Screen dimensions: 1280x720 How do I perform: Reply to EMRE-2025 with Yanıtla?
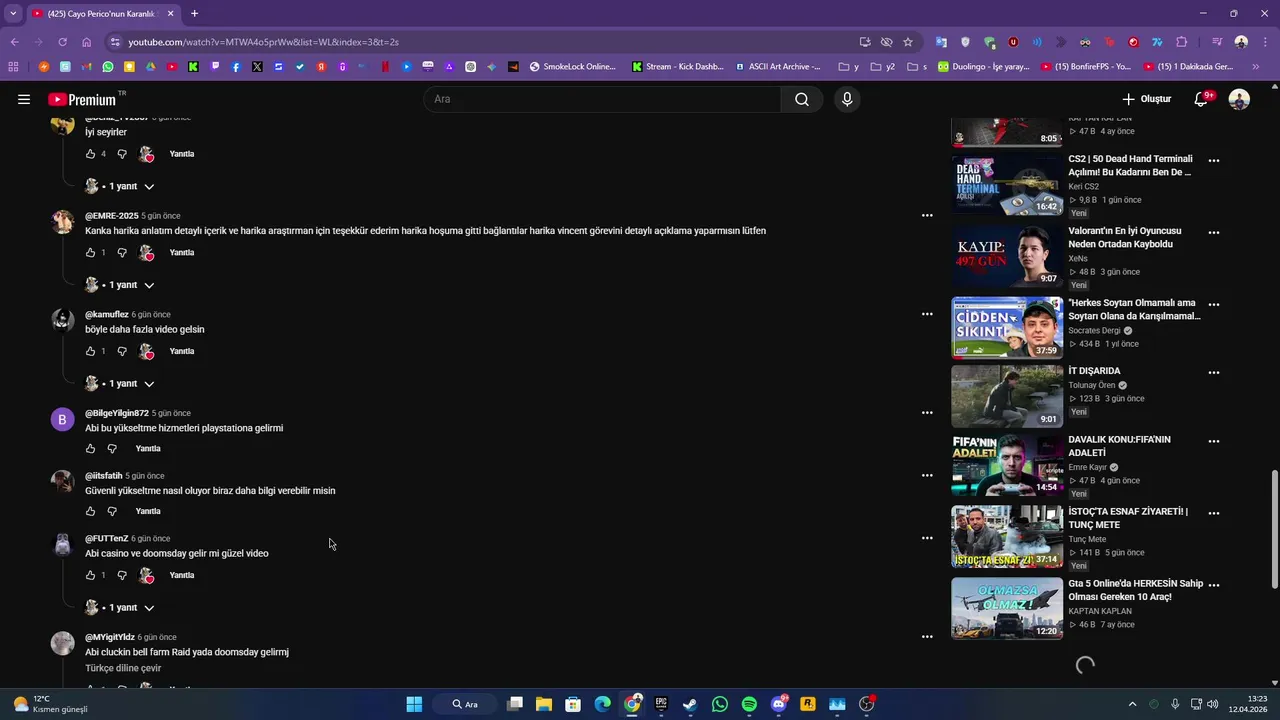click(x=182, y=253)
